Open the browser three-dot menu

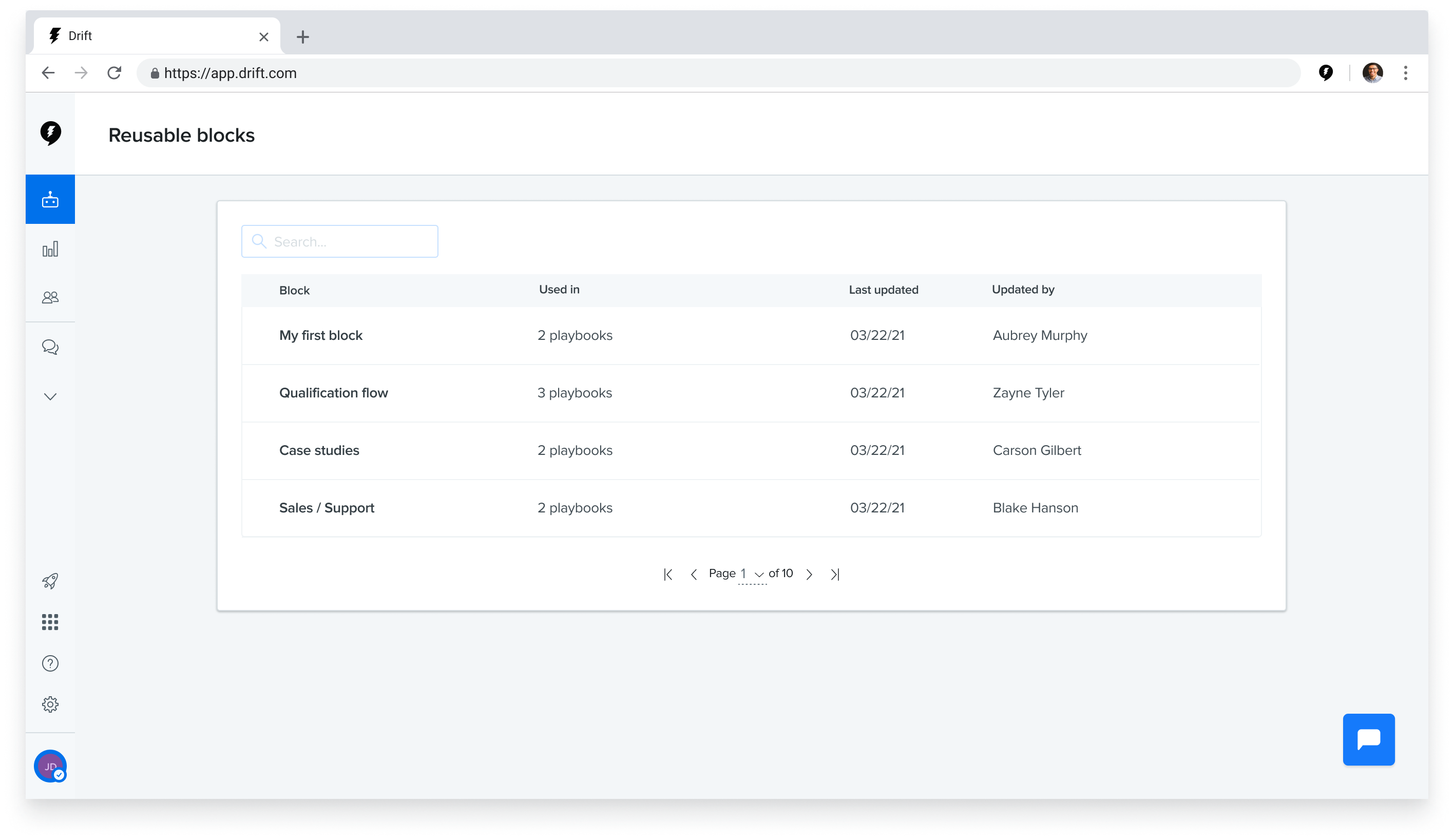point(1405,73)
